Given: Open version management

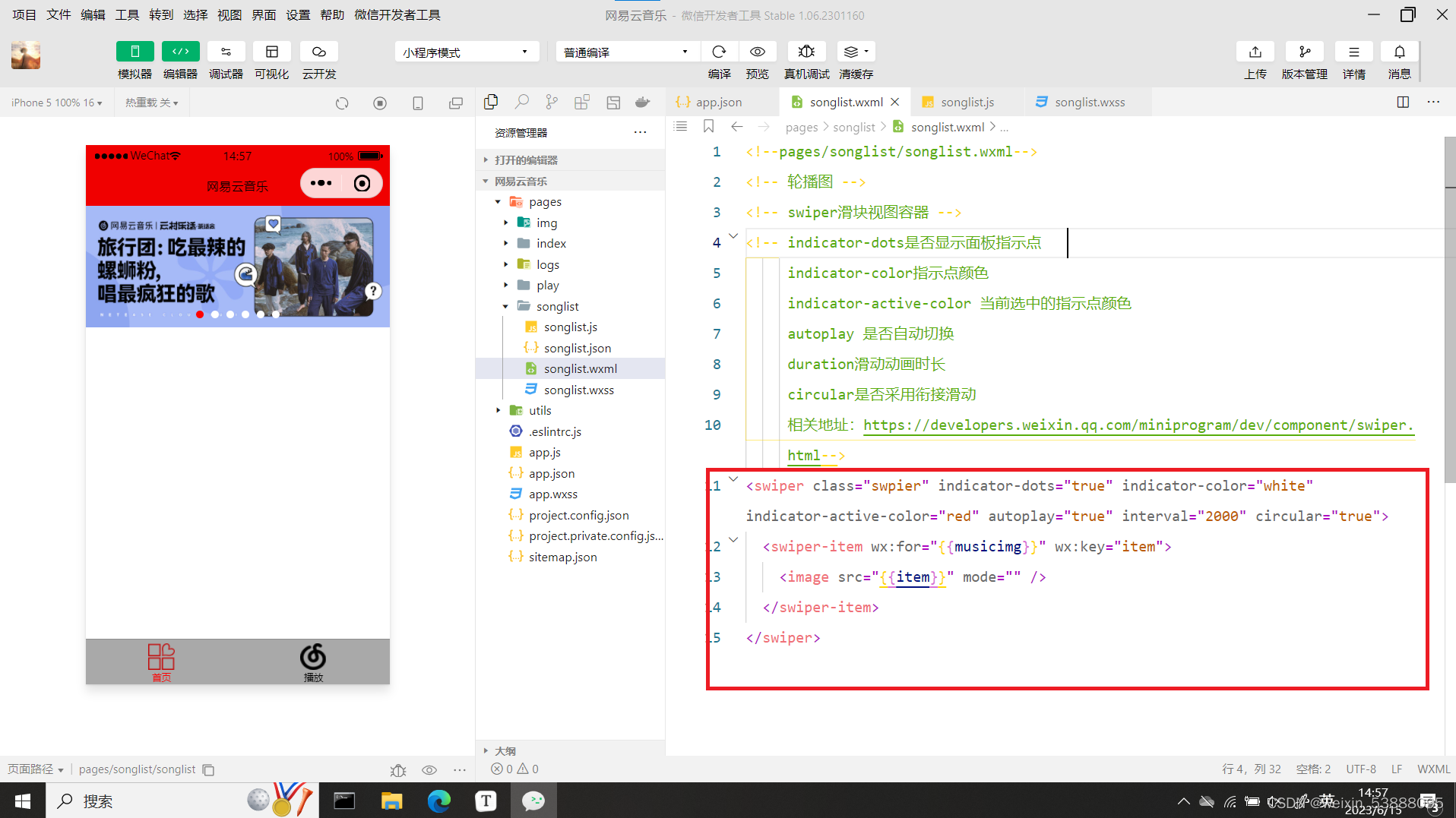Looking at the screenshot, I should pyautogui.click(x=1305, y=52).
